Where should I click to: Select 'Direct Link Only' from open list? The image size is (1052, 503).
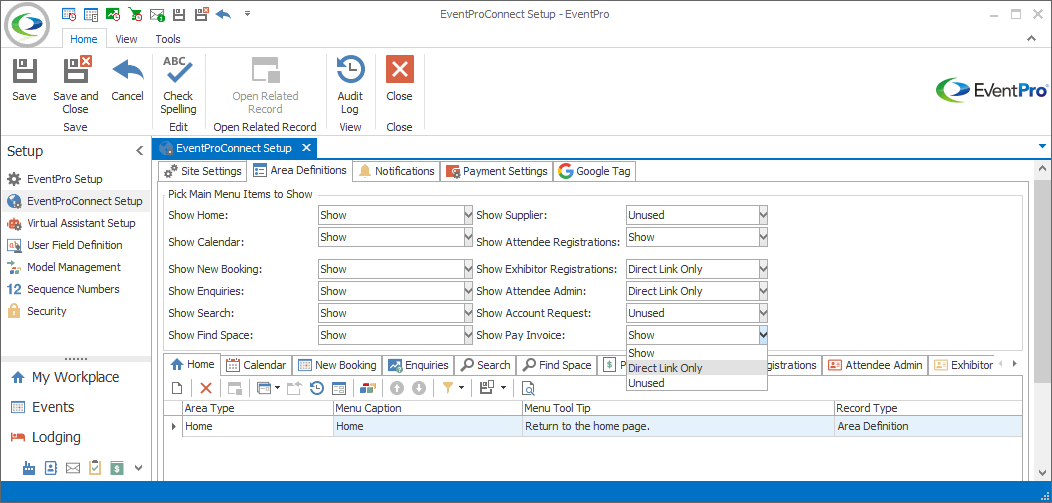pos(696,368)
